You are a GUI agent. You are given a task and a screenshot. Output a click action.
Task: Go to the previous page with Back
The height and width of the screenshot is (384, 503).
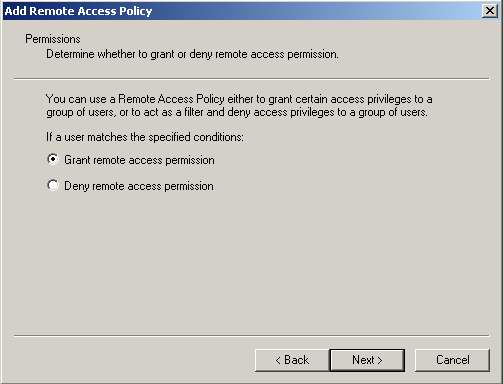[x=292, y=360]
